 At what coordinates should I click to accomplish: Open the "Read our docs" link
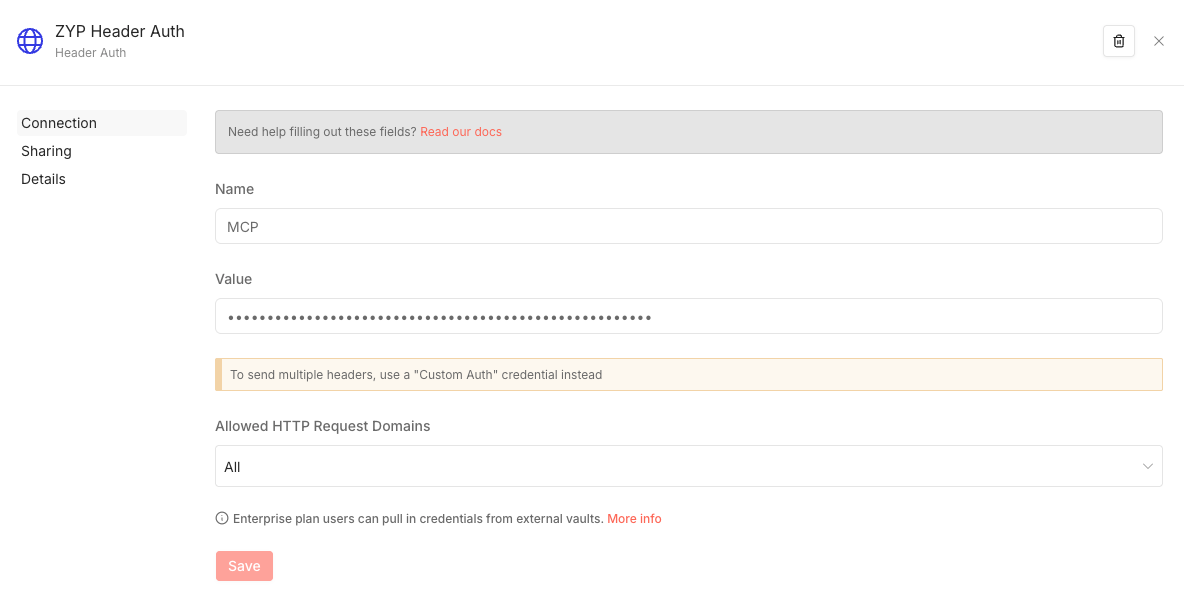460,132
